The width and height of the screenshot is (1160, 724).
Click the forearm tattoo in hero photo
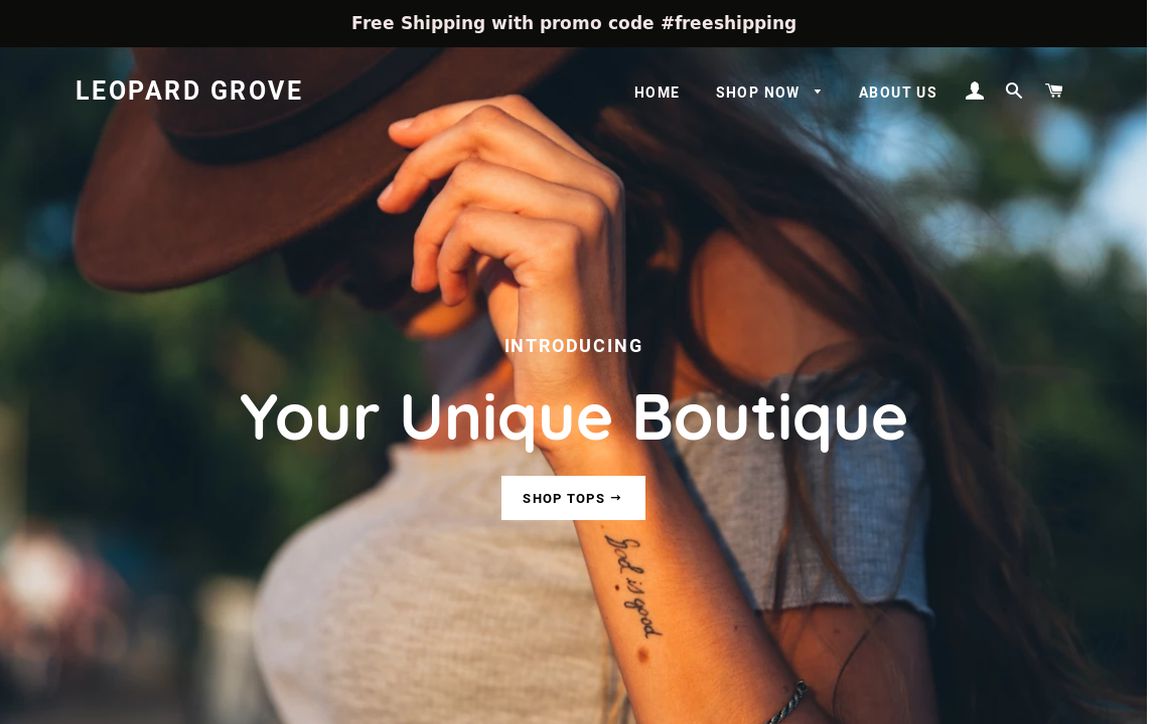(633, 586)
